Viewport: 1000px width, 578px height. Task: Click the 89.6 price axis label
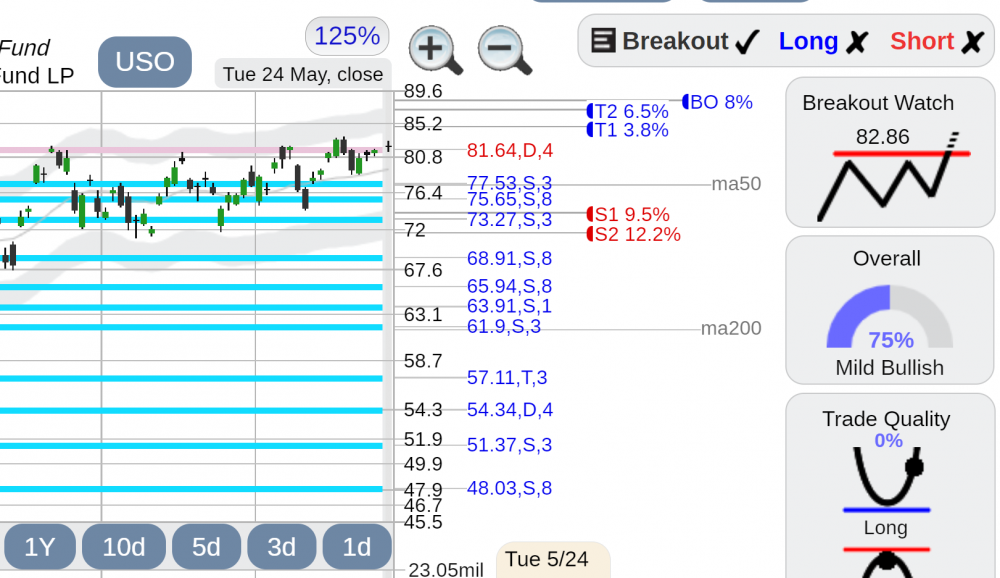(x=423, y=91)
